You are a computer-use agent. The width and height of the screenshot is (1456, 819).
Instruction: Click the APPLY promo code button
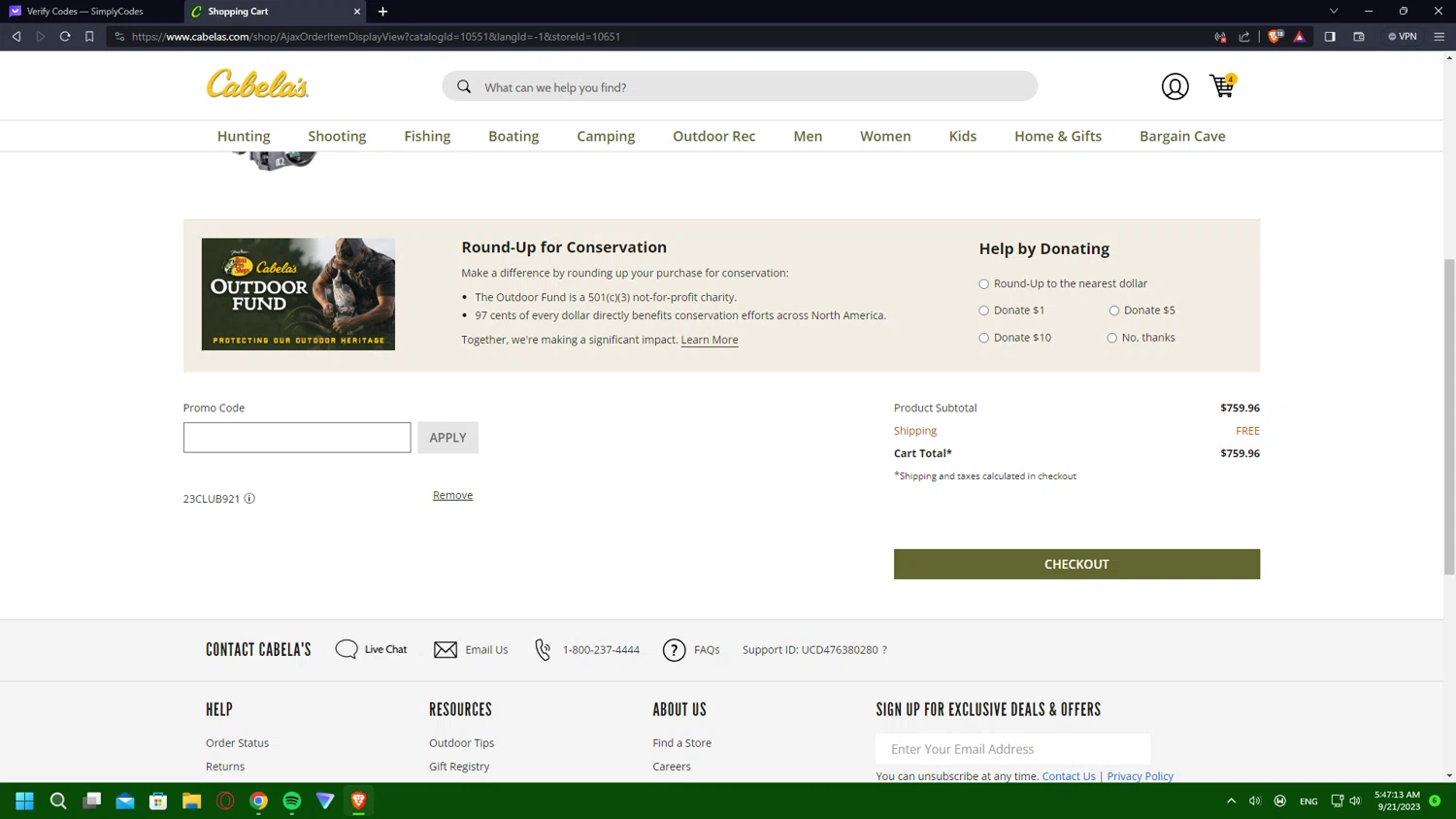coord(447,438)
